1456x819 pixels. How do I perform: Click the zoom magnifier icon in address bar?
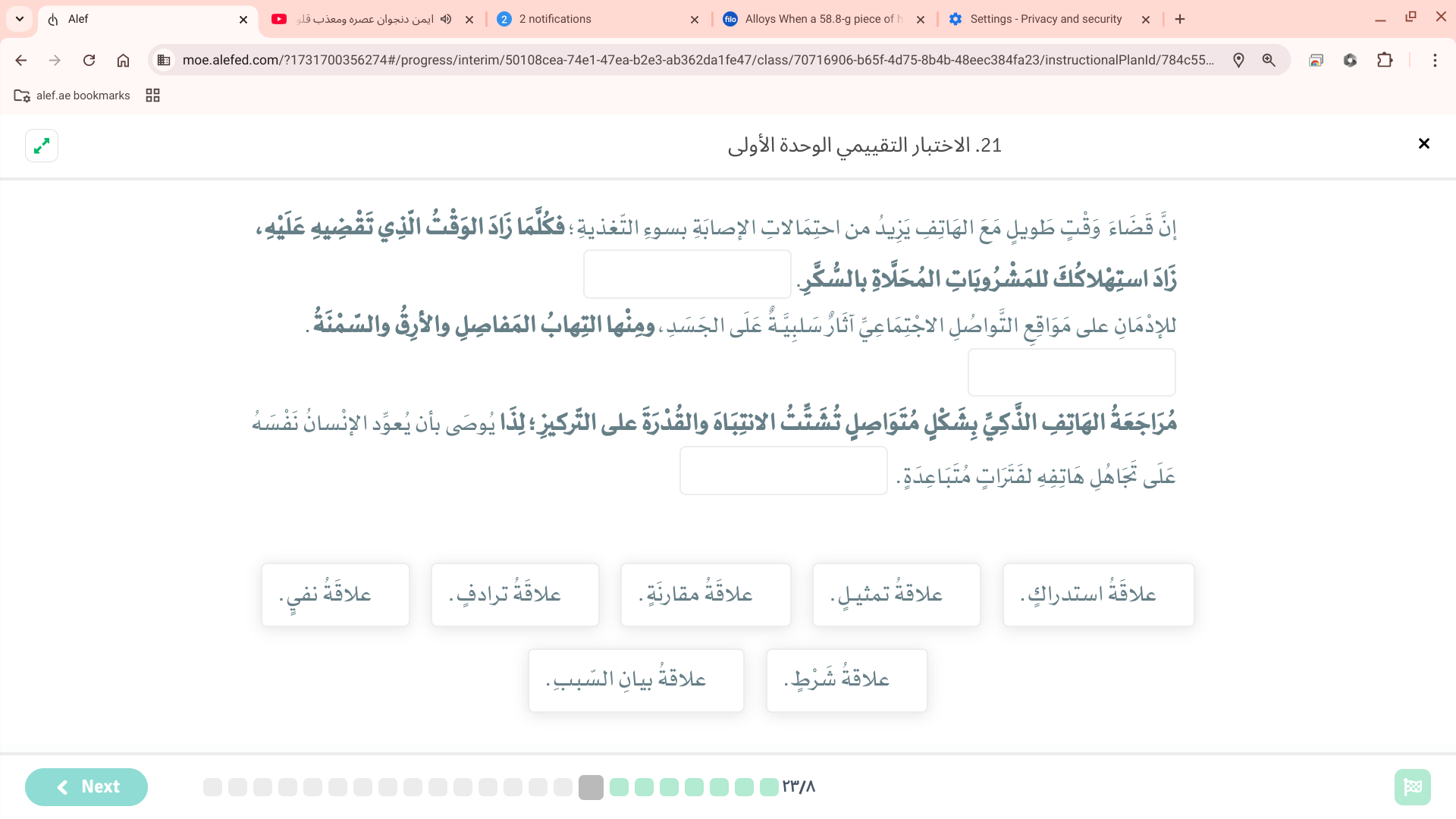pyautogui.click(x=1269, y=61)
